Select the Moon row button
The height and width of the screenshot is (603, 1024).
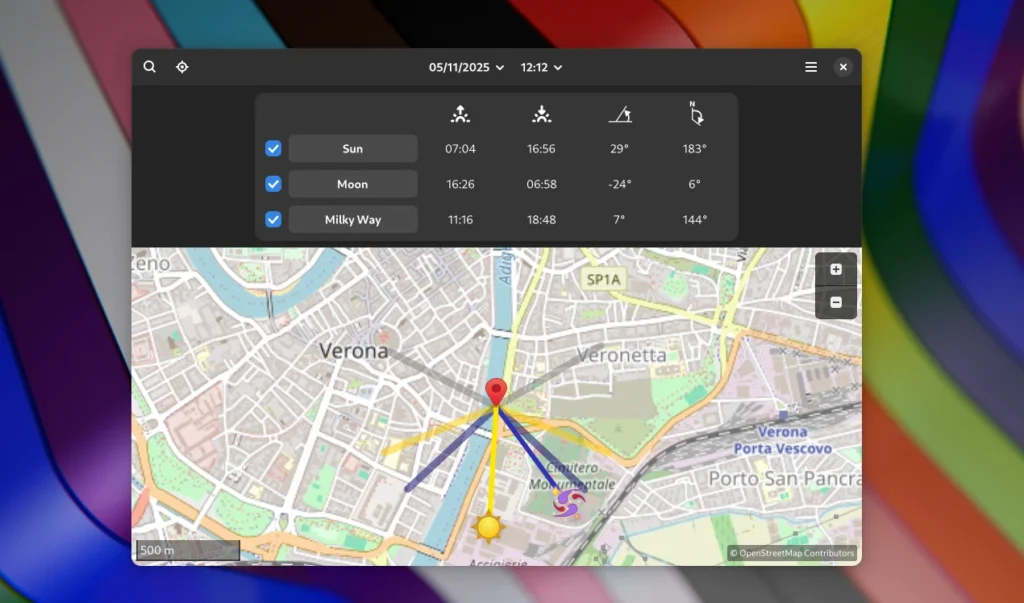[353, 184]
